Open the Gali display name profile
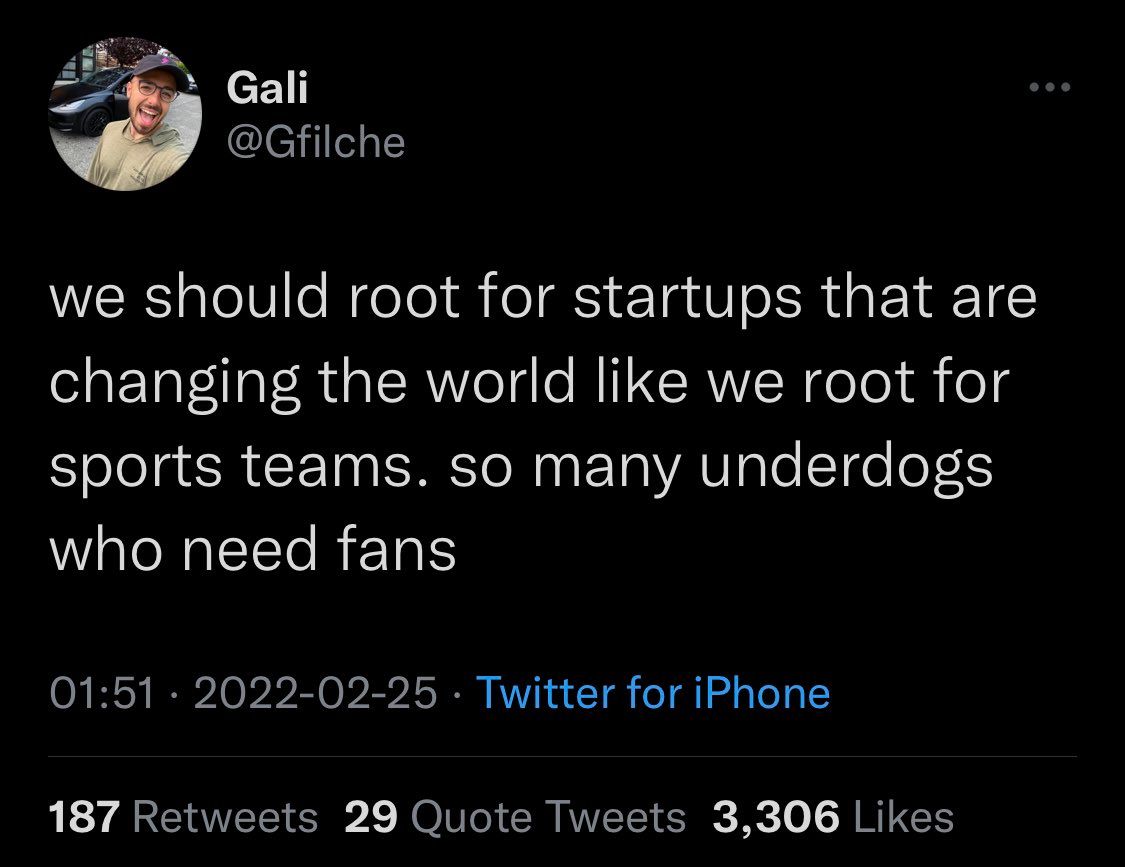Image resolution: width=1125 pixels, height=867 pixels. (268, 90)
